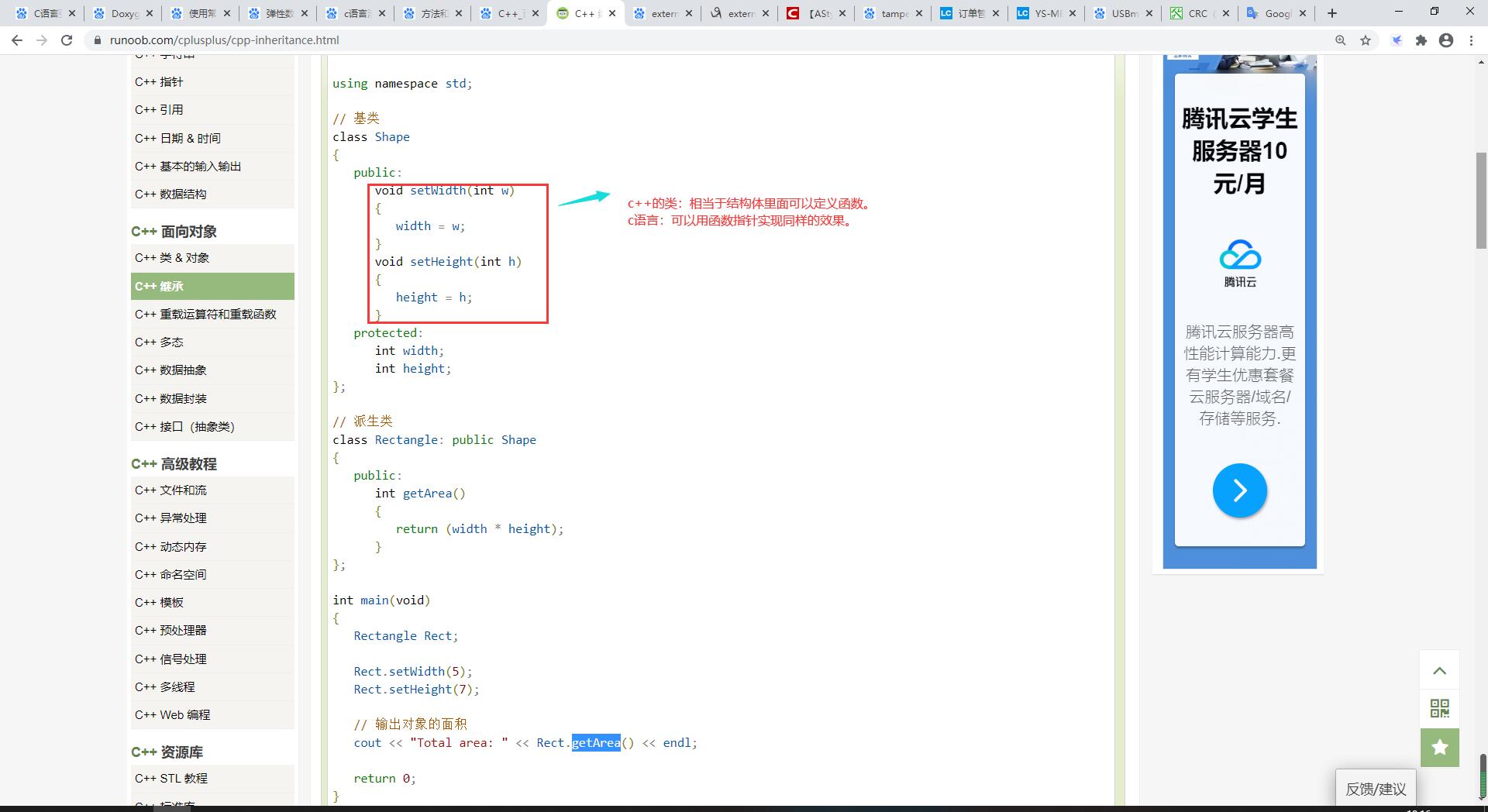Click the browser back navigation arrow

coord(17,40)
